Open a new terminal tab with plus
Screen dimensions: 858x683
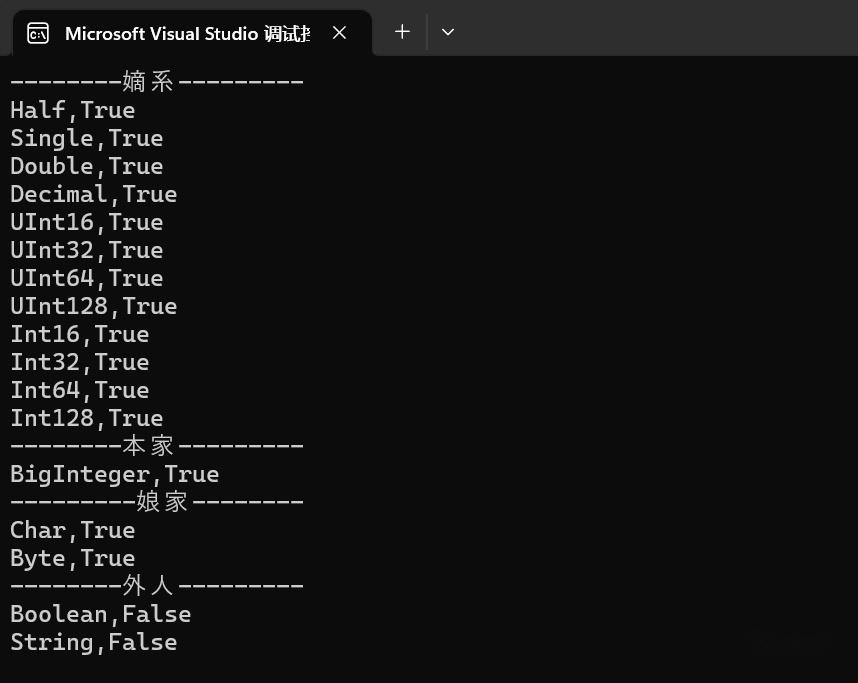402,32
